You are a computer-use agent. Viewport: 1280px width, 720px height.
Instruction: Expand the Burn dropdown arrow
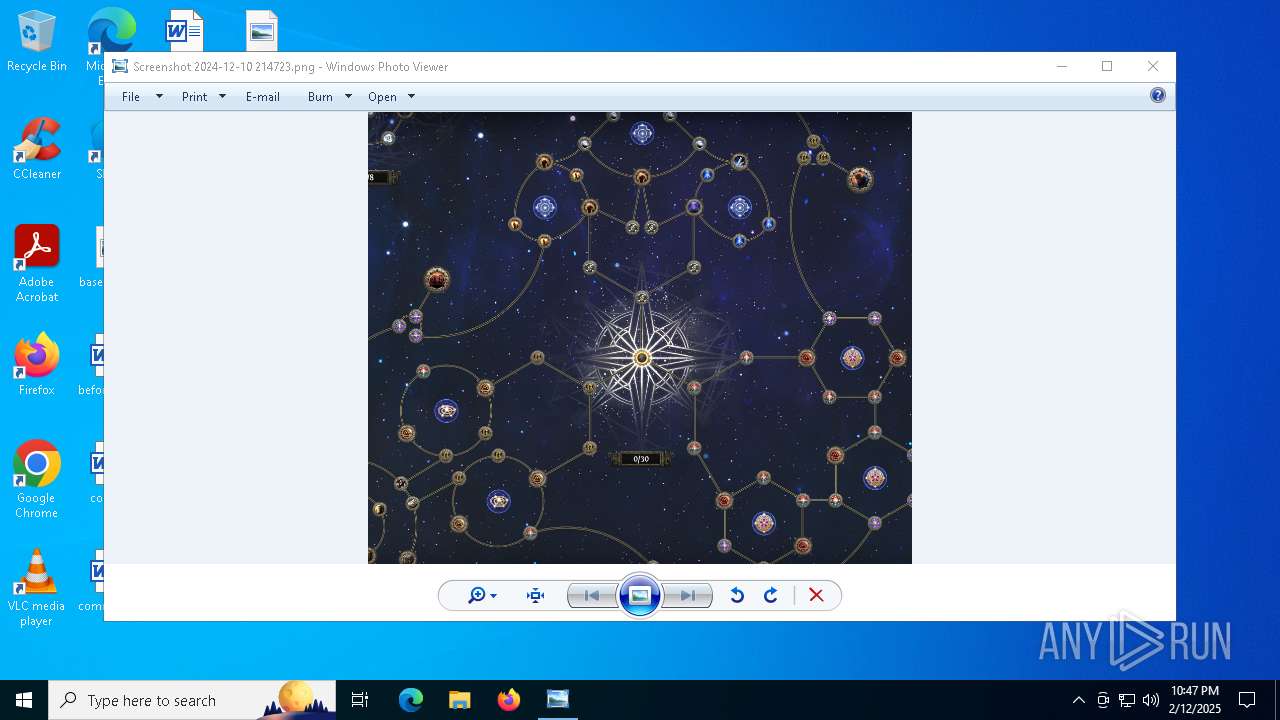pyautogui.click(x=348, y=97)
